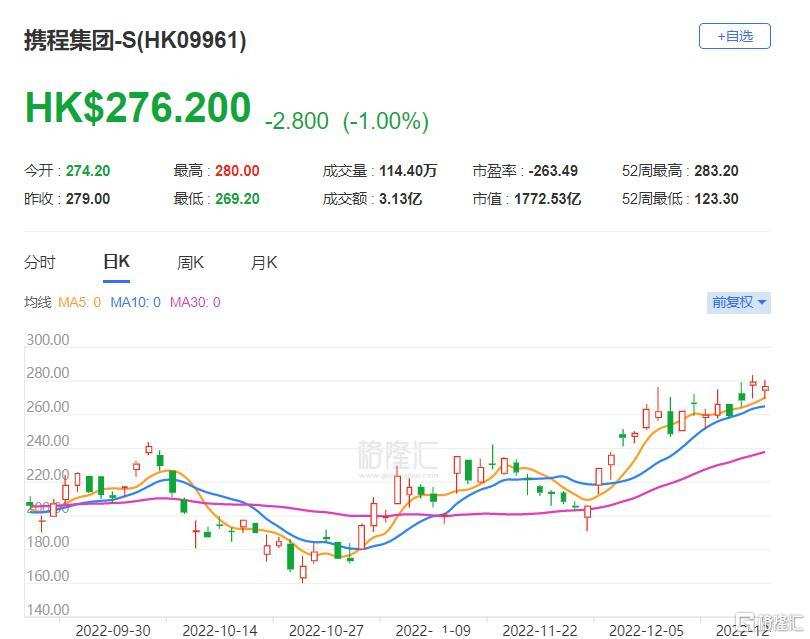Click the 180.00 price axis label
The height and width of the screenshot is (639, 810).
pyautogui.click(x=48, y=542)
